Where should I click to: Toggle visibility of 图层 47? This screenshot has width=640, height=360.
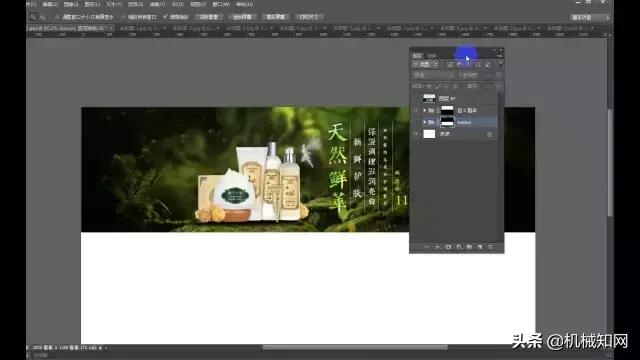[x=416, y=98]
